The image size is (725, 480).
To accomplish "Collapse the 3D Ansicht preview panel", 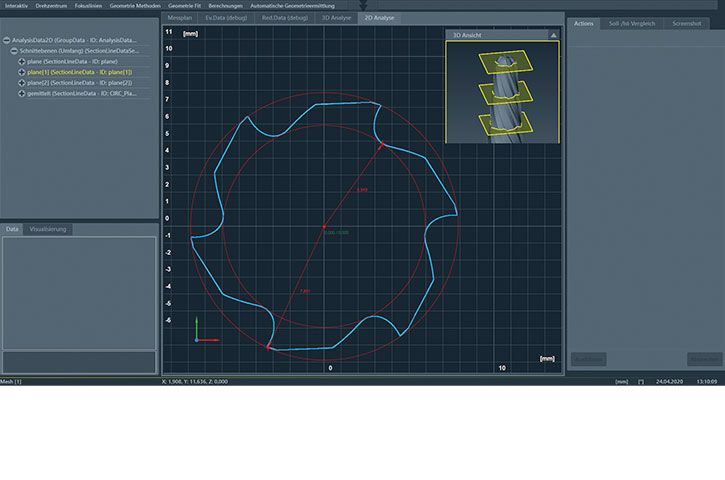I will pyautogui.click(x=553, y=35).
